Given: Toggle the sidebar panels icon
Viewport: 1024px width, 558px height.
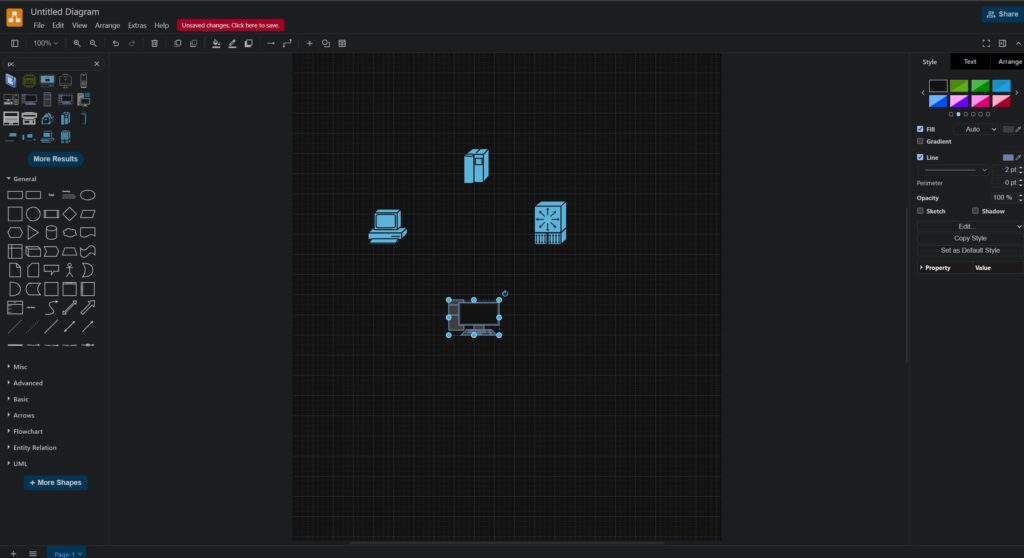Looking at the screenshot, I should point(14,44).
